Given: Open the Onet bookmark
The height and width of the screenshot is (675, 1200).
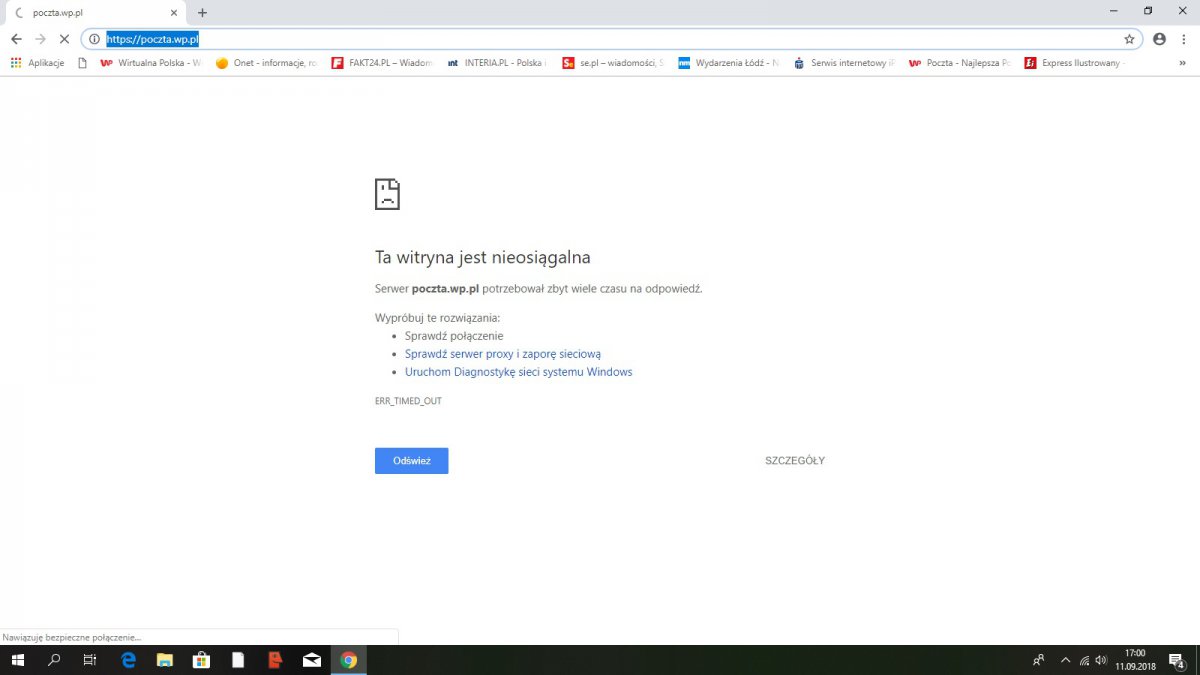Looking at the screenshot, I should click(267, 63).
